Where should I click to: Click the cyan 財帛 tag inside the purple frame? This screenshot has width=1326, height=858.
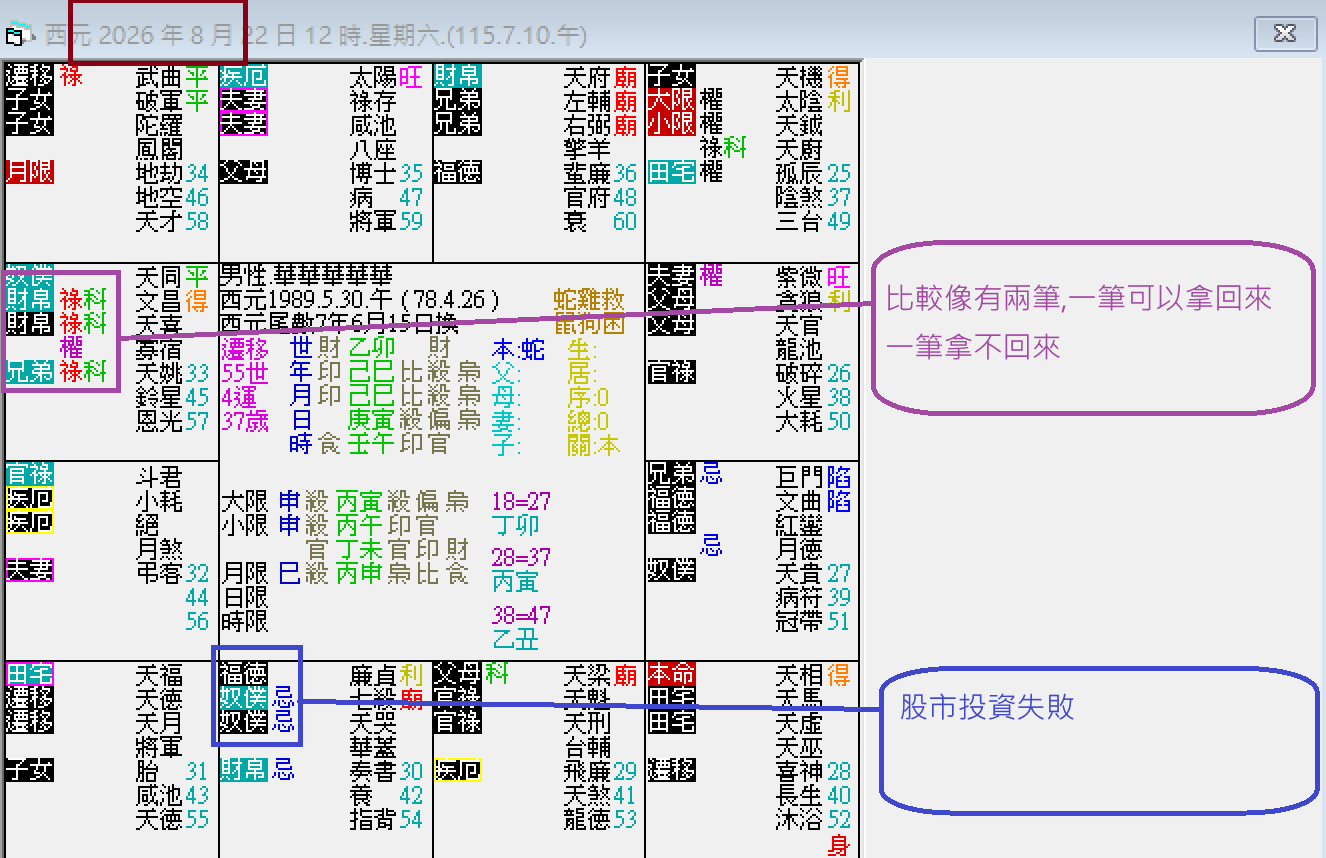click(29, 300)
